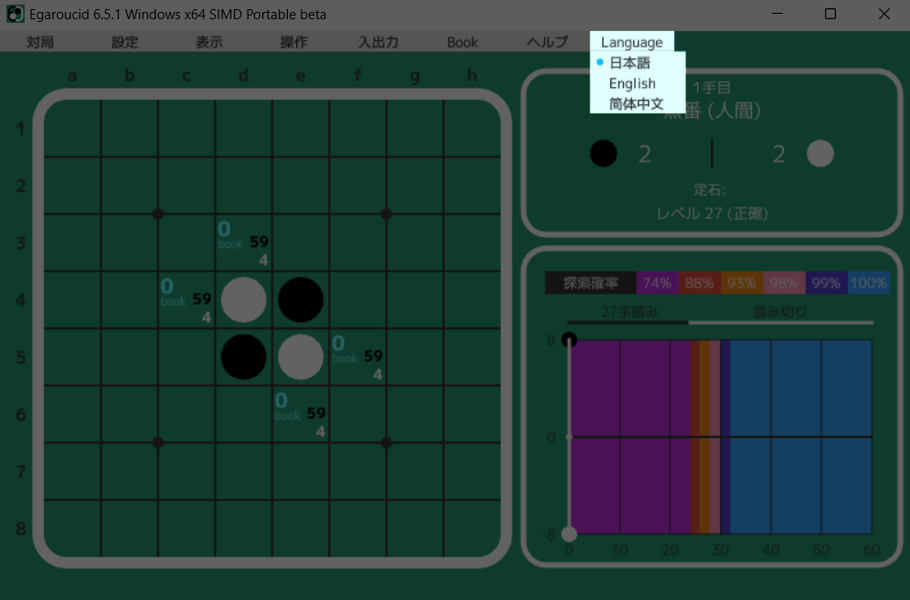
Task: Click the black disc on square e4
Action: [x=300, y=299]
